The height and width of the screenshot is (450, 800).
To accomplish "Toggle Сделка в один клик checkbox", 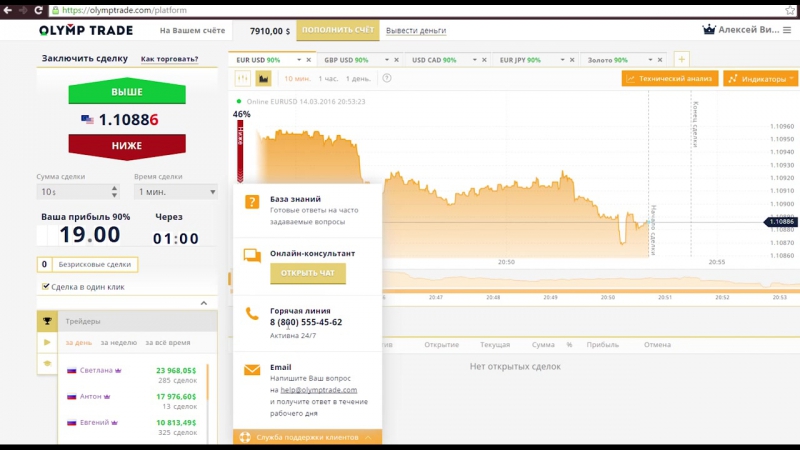I will (45, 286).
